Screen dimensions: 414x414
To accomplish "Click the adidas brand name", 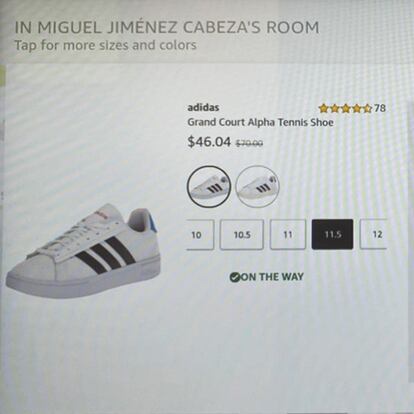I will (203, 108).
